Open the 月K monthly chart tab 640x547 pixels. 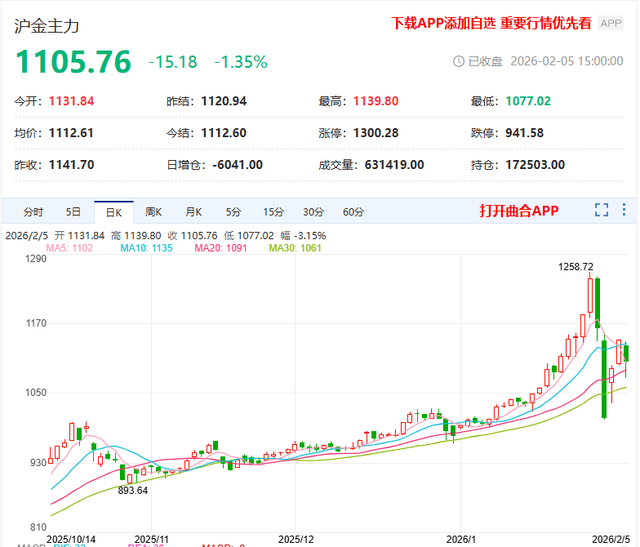(x=193, y=211)
